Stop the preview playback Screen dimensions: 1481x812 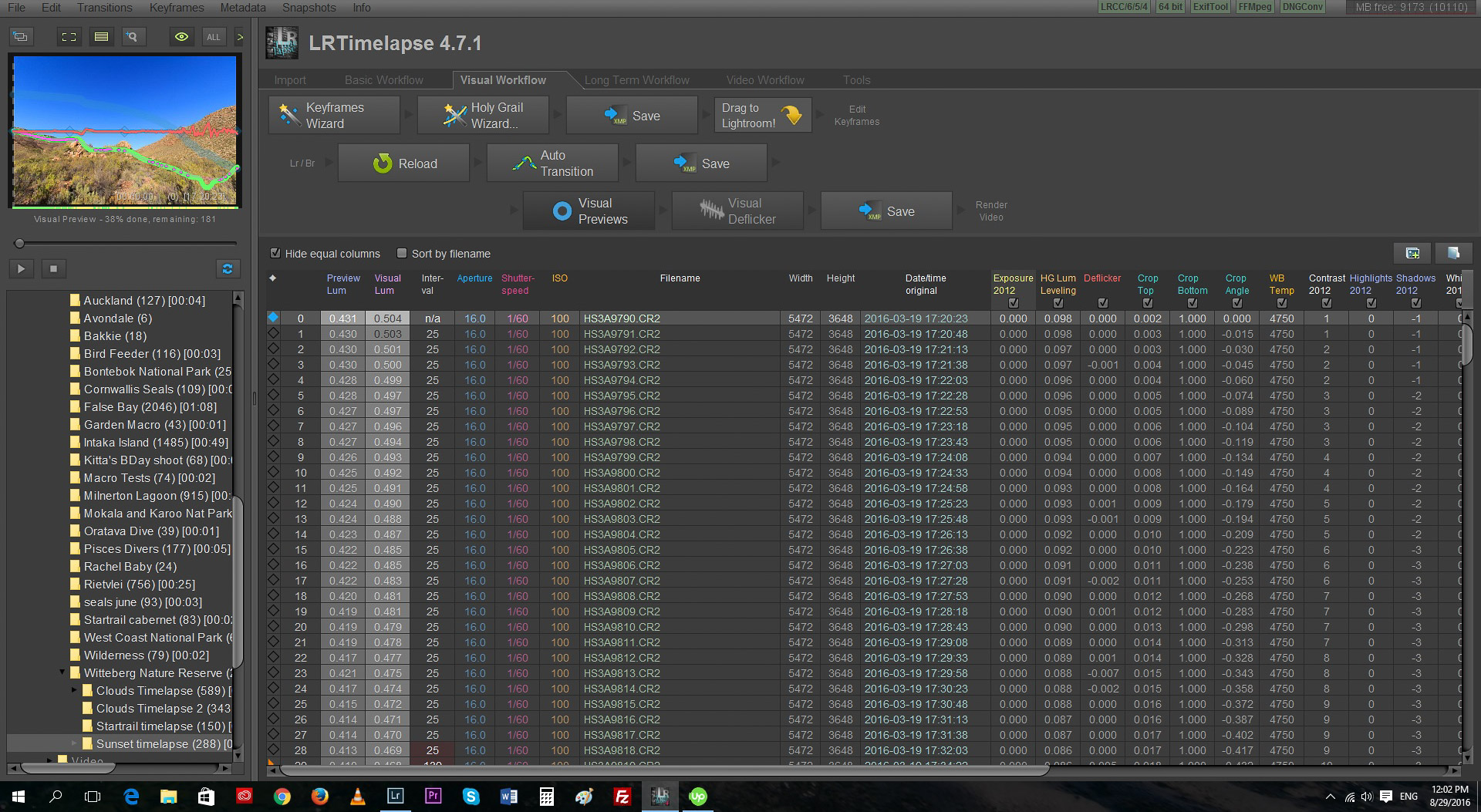(x=53, y=268)
